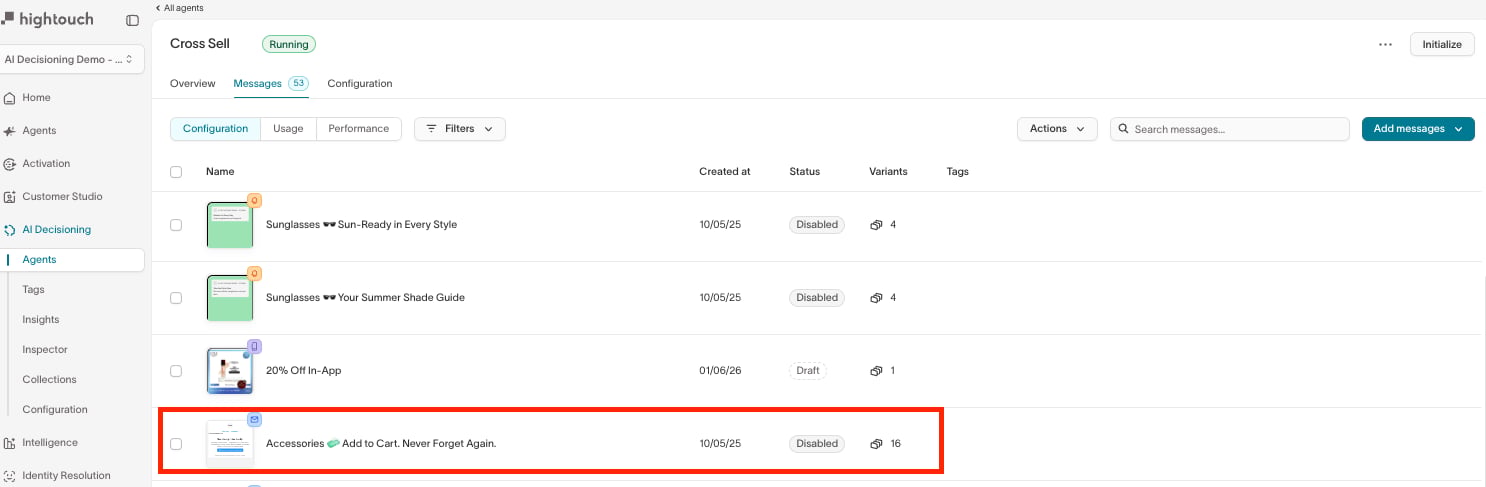Click the orange channel badge on the Summer Shade Guide thumbnail

[254, 273]
